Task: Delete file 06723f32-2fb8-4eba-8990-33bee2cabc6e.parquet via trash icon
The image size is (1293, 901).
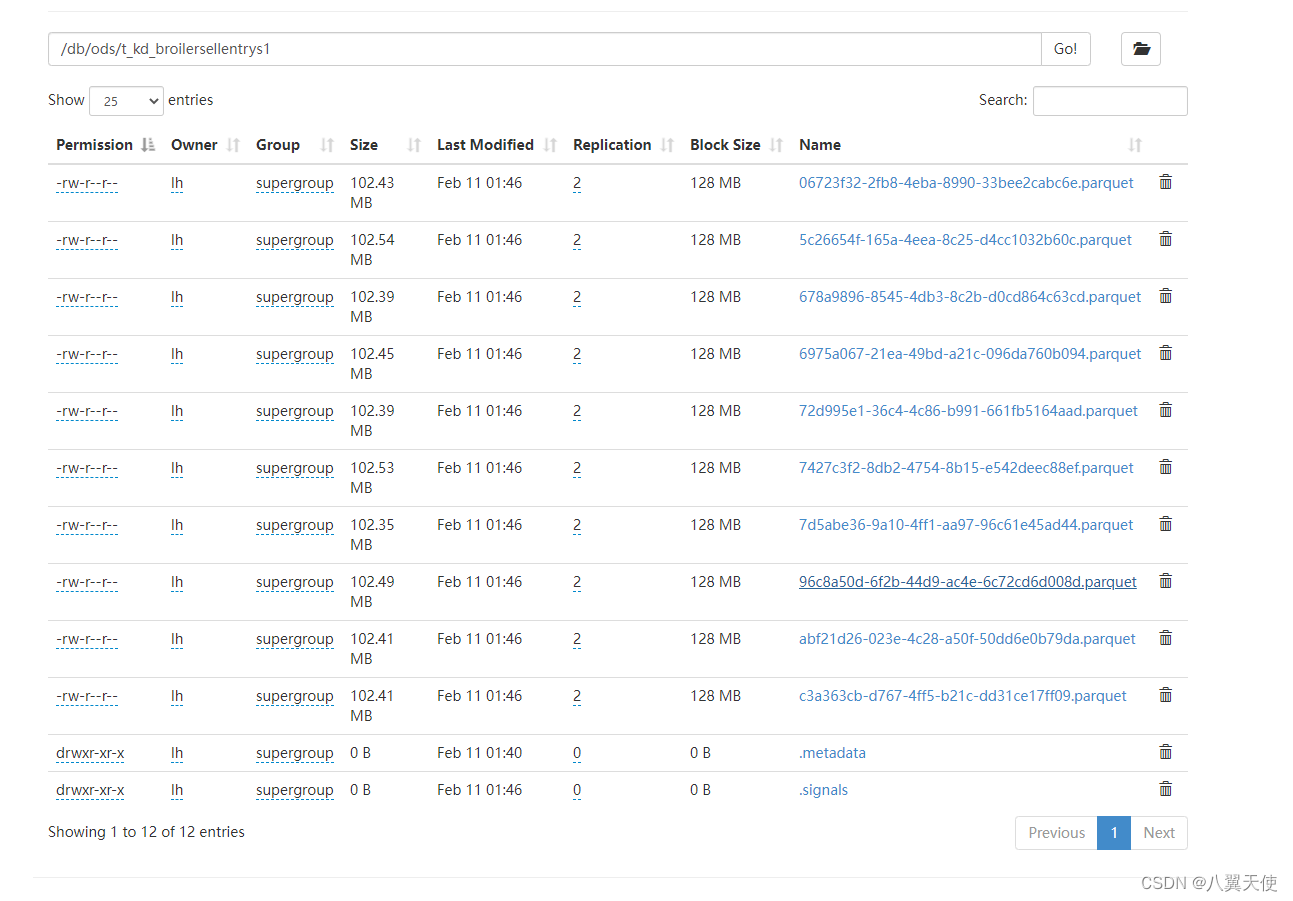Action: (1165, 182)
